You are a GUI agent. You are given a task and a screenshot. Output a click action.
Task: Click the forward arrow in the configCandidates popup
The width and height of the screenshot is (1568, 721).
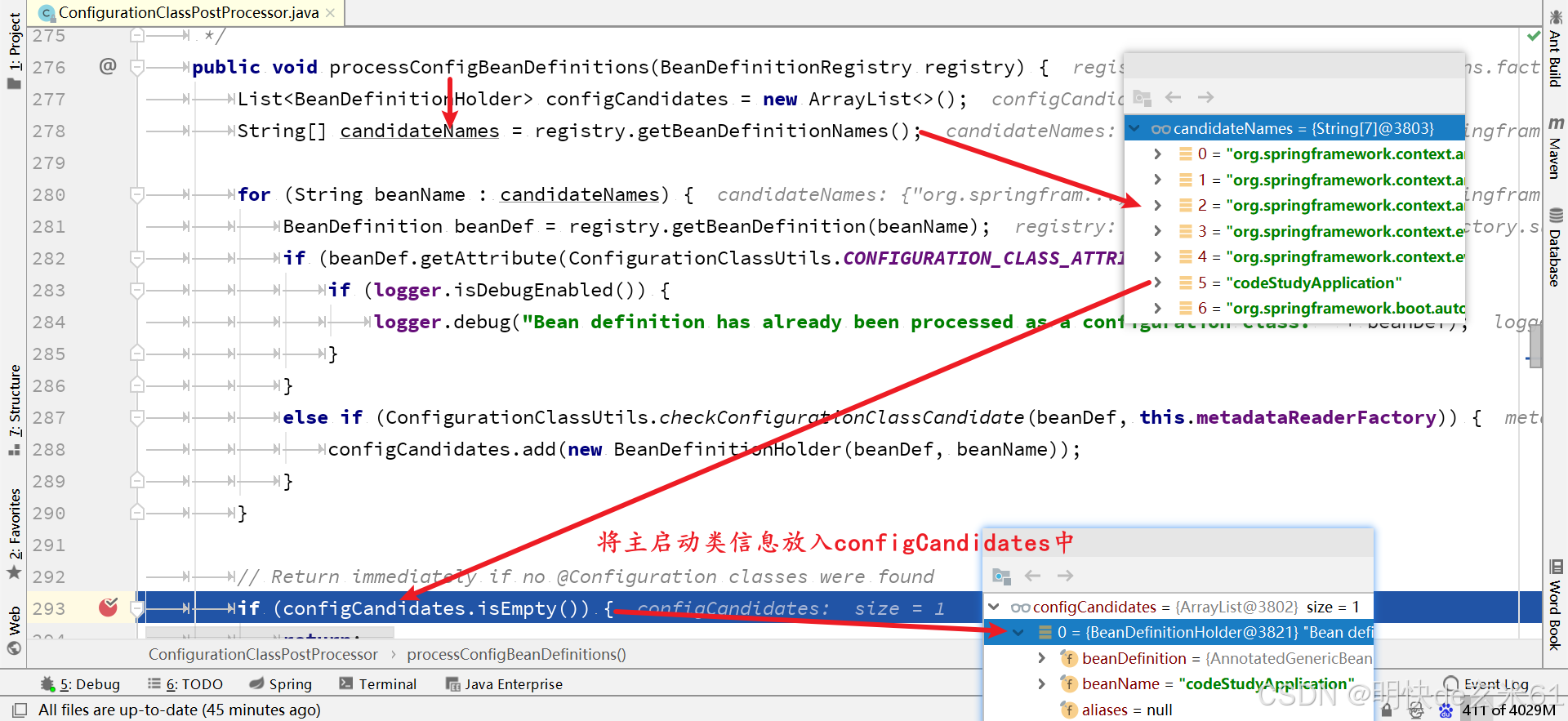click(1065, 576)
